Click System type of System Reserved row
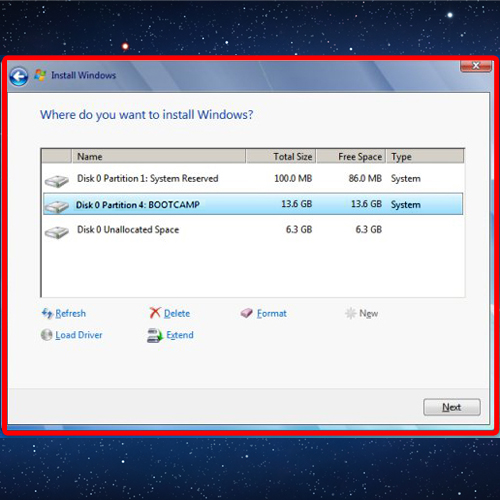 pos(406,179)
